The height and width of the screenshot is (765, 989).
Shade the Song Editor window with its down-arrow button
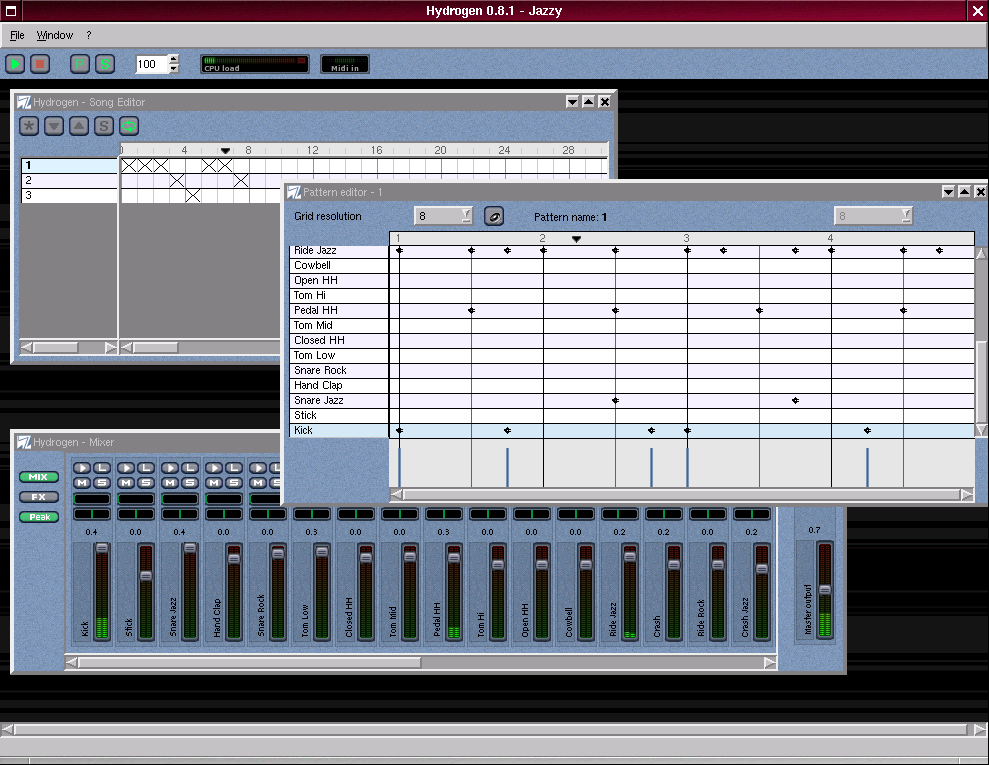click(572, 102)
